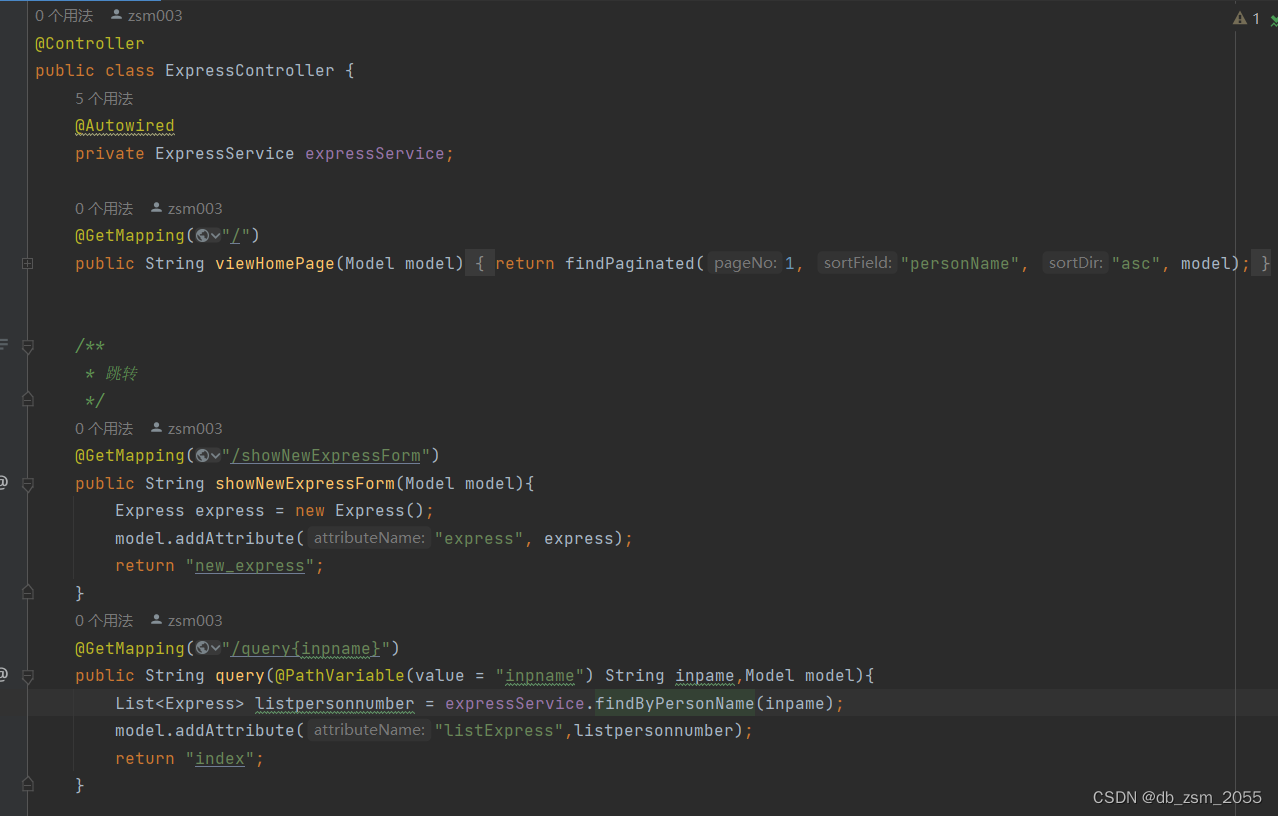Click author hint zsm003 above viewHomePage mapping
Image resolution: width=1278 pixels, height=816 pixels.
click(x=186, y=209)
